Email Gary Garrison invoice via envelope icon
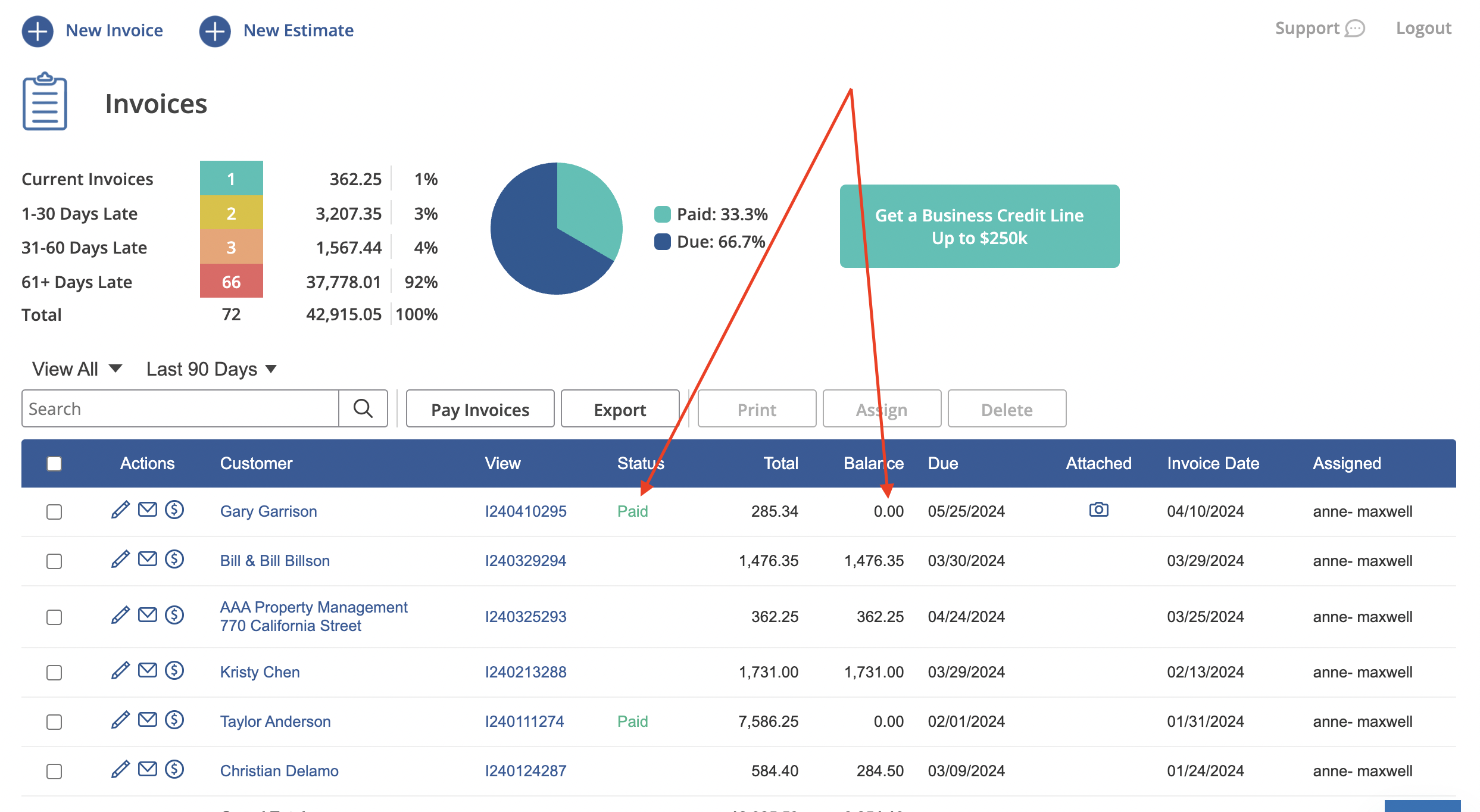The width and height of the screenshot is (1480, 812). (148, 510)
